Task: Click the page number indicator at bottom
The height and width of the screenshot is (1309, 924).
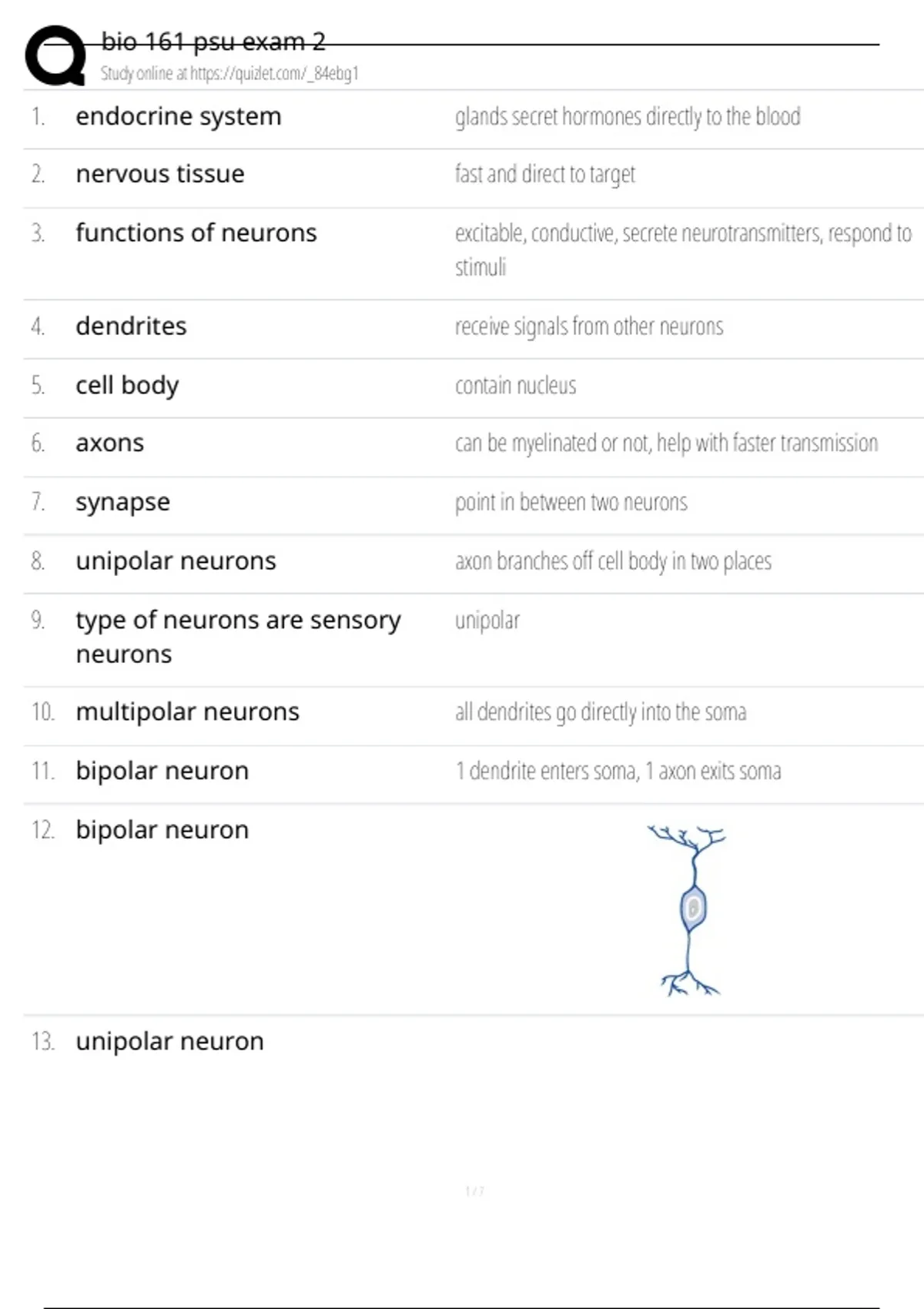Action: (474, 1191)
